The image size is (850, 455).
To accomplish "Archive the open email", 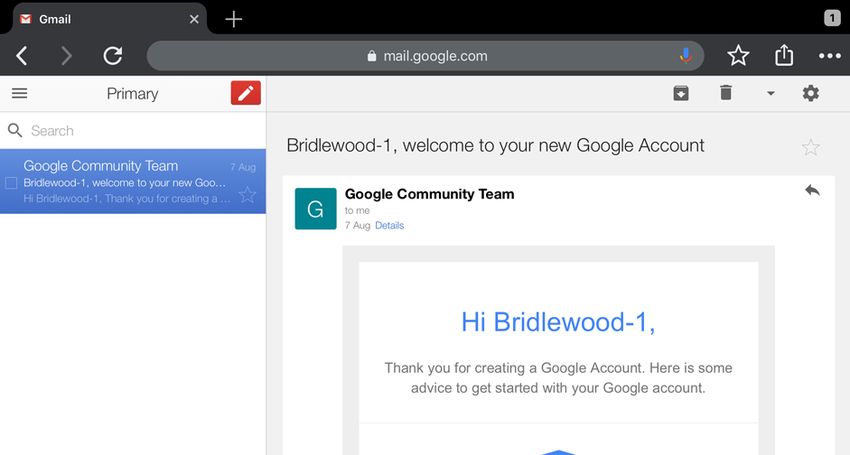I will click(x=681, y=93).
